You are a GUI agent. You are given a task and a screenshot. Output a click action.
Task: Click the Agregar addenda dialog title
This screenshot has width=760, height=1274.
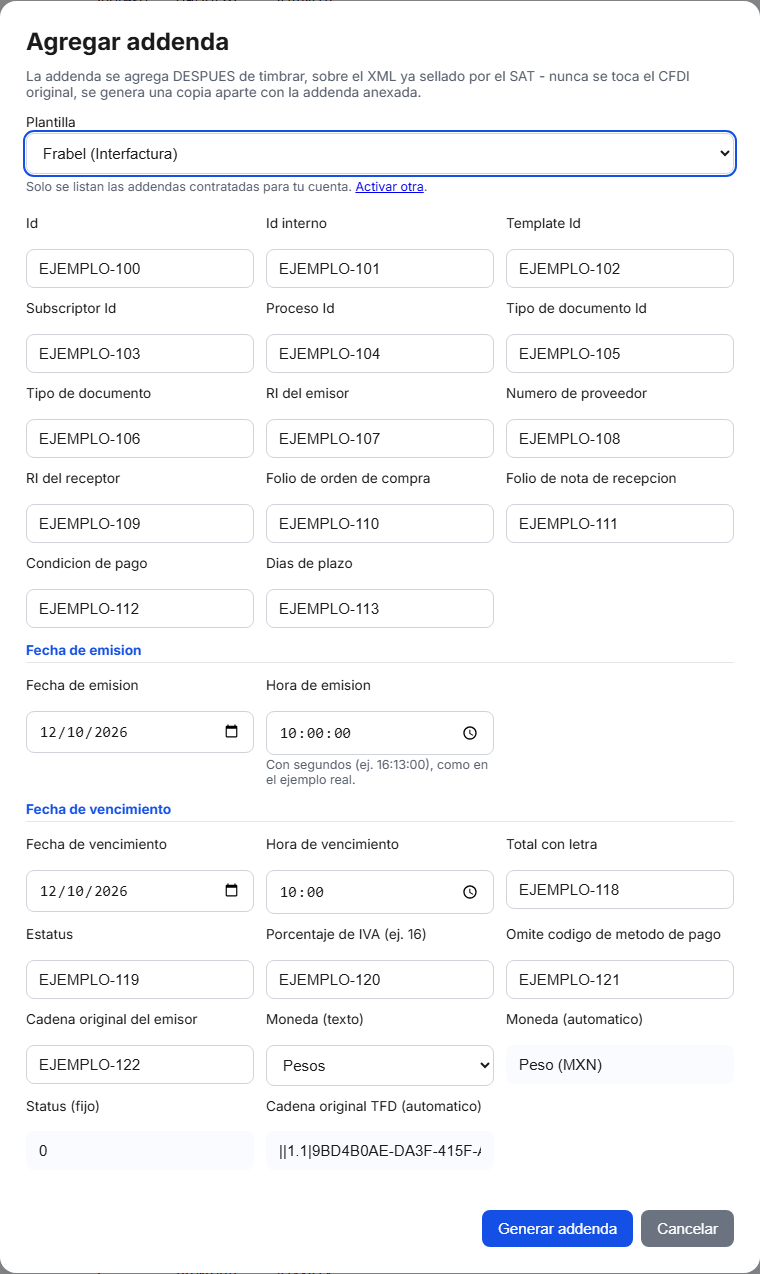click(x=127, y=42)
